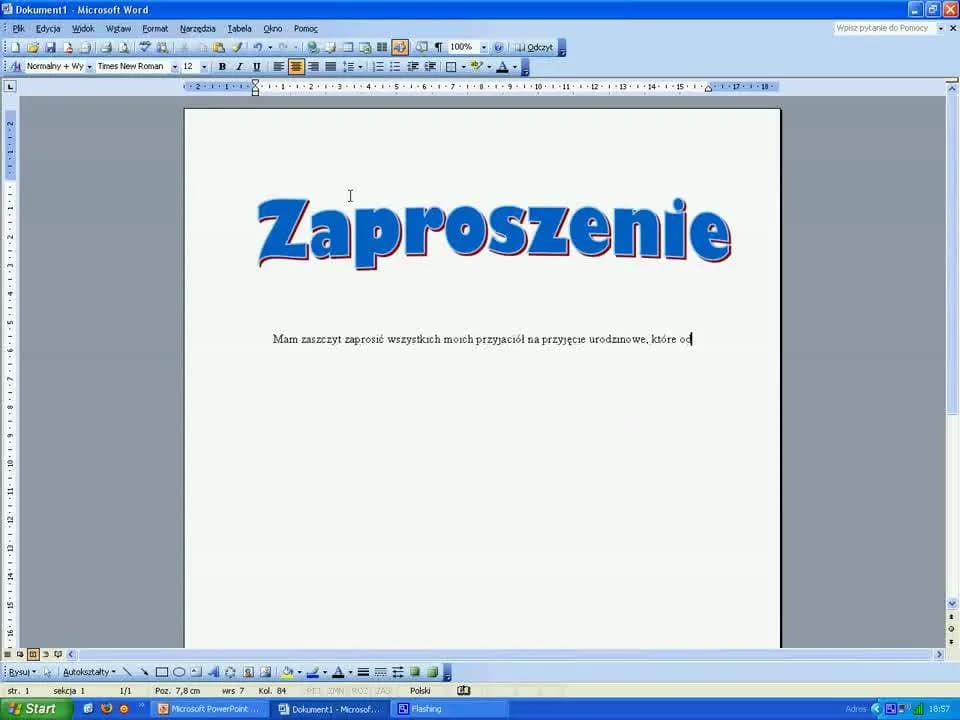Enable italic formatting
The width and height of the screenshot is (960, 720).
[240, 66]
